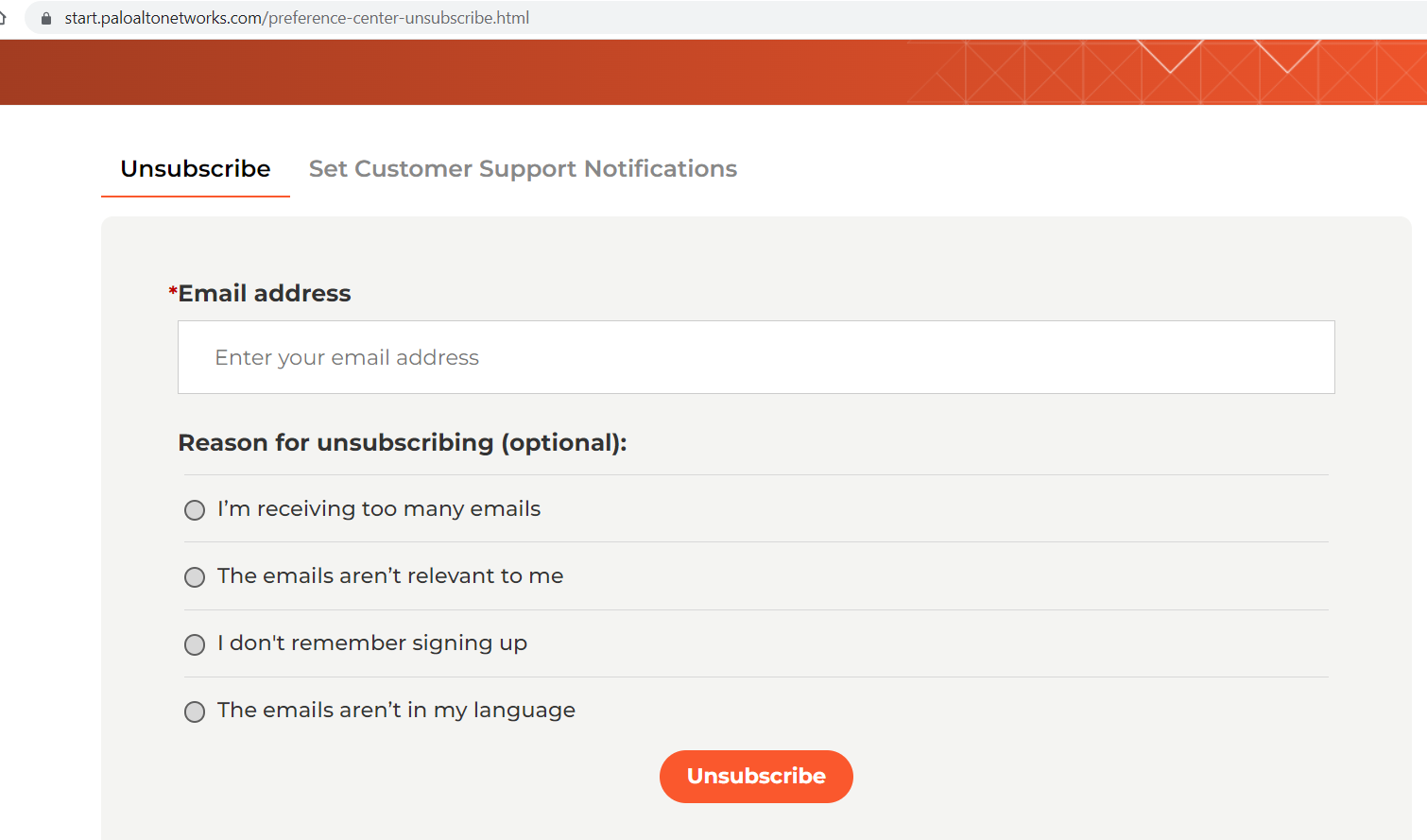Click the "I don't remember signing up" text
The width and height of the screenshot is (1427, 840).
tap(372, 643)
